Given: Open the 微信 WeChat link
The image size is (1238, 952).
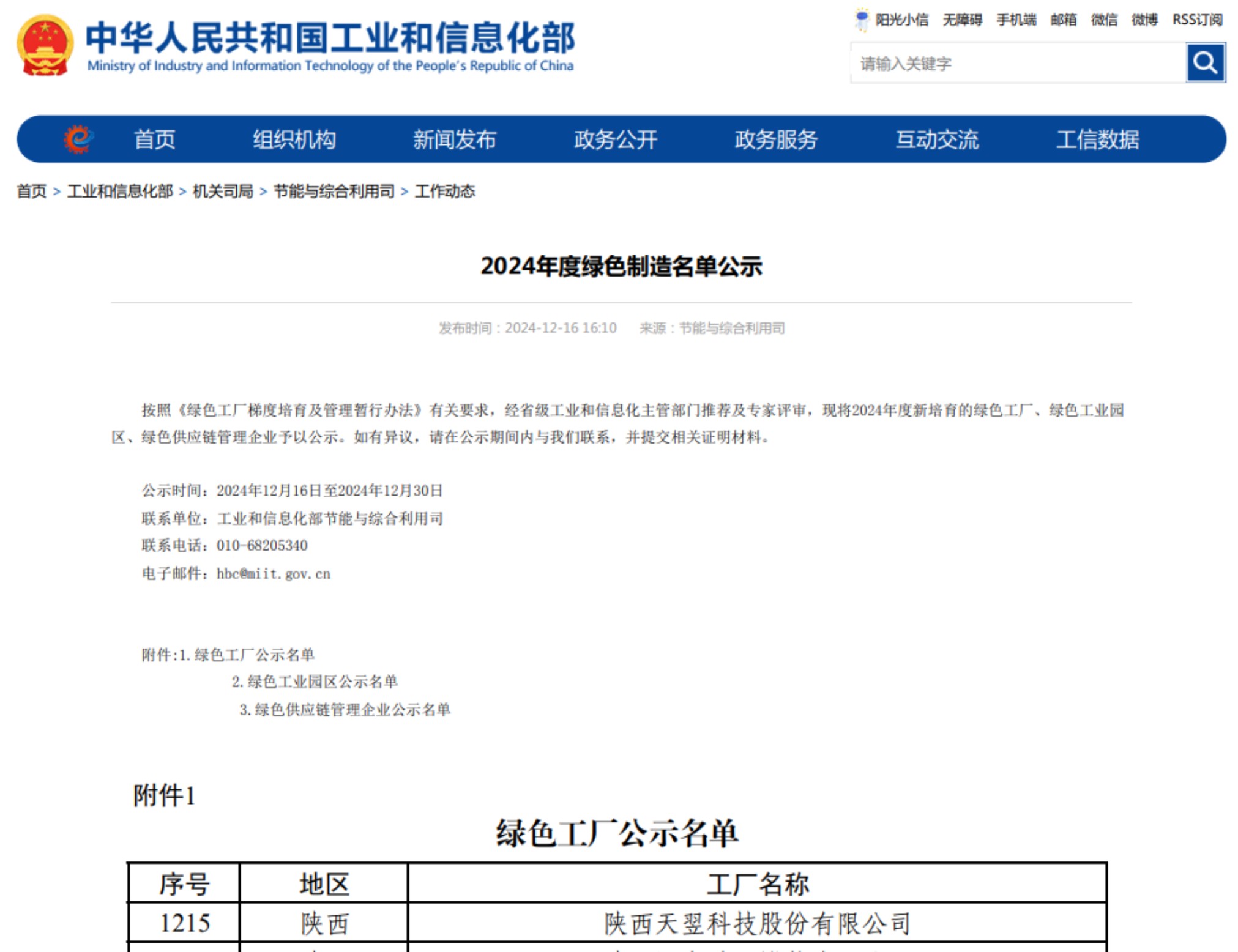Looking at the screenshot, I should [x=1105, y=20].
